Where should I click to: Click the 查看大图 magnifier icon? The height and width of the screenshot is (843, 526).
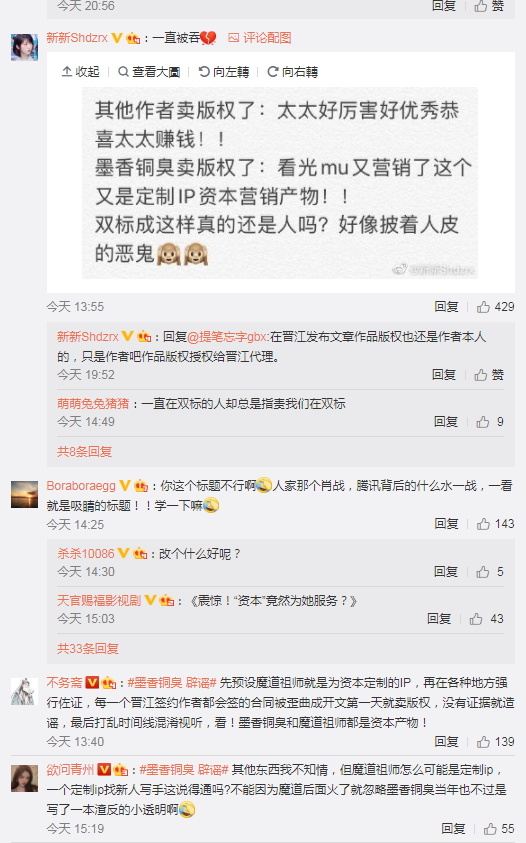[123, 72]
